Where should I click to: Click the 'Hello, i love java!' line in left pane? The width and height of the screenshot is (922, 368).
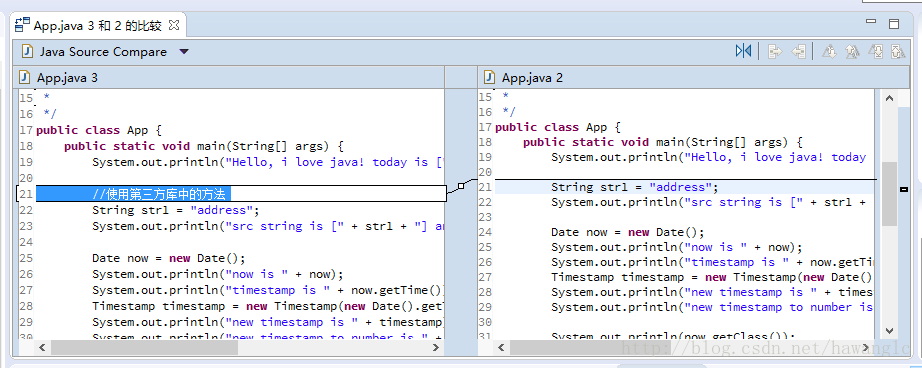[x=267, y=162]
